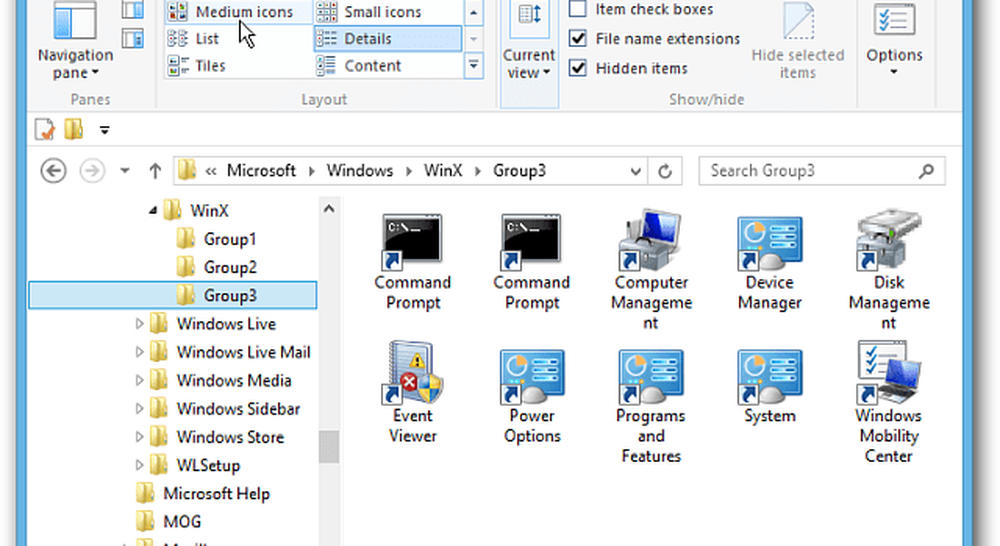Select the Programs and Features shortcut
Screen dimensions: 1000x546
(651, 377)
